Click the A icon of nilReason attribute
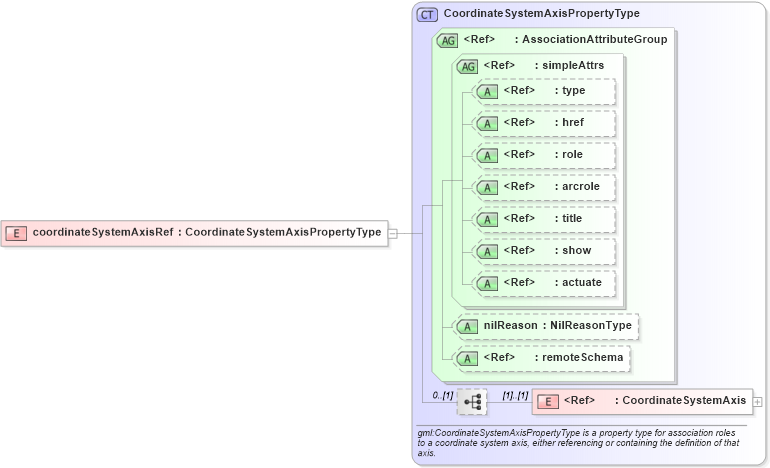The image size is (770, 468). [x=467, y=326]
